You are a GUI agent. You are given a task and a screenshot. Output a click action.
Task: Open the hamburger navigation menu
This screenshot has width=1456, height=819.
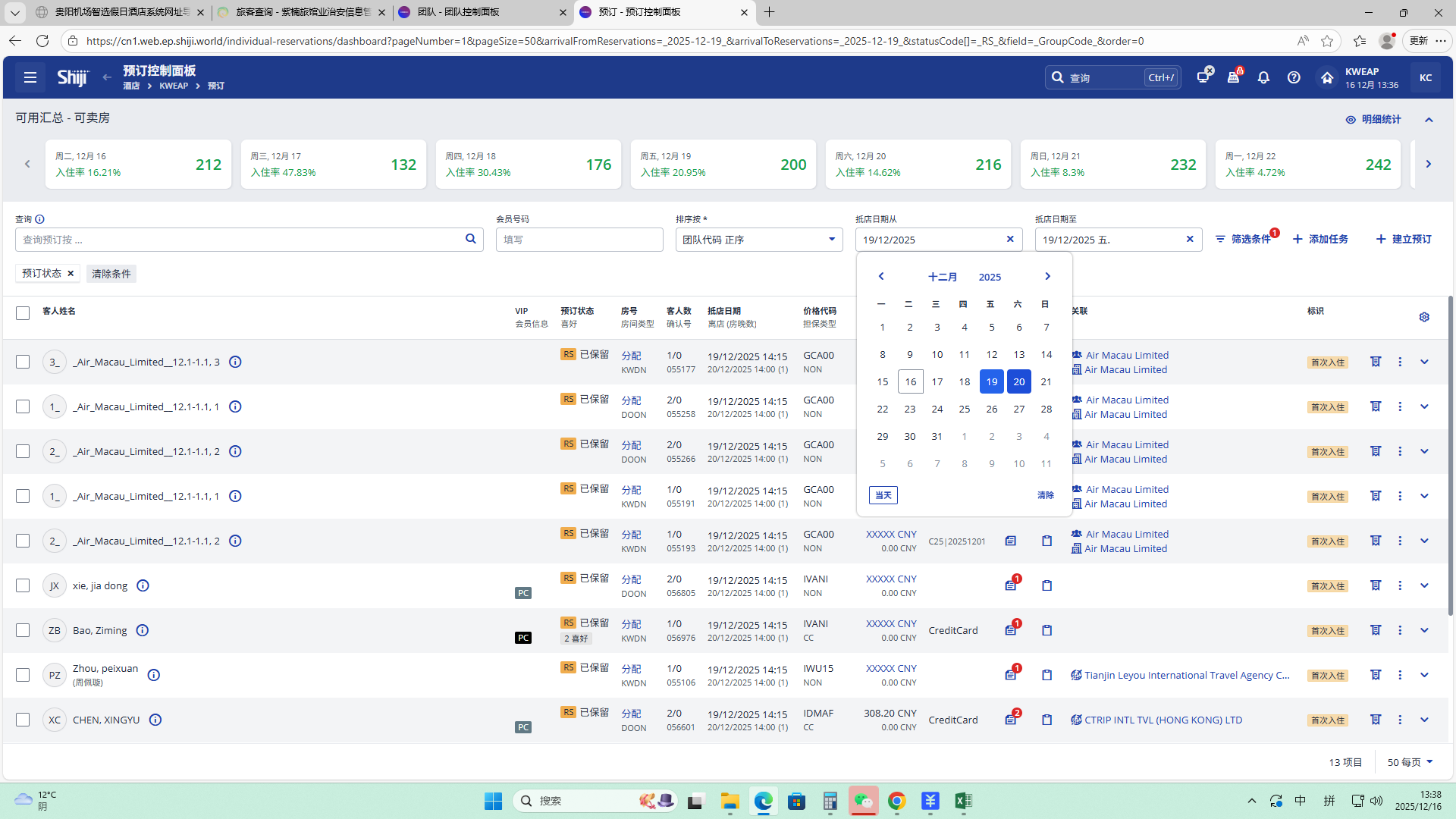(30, 77)
